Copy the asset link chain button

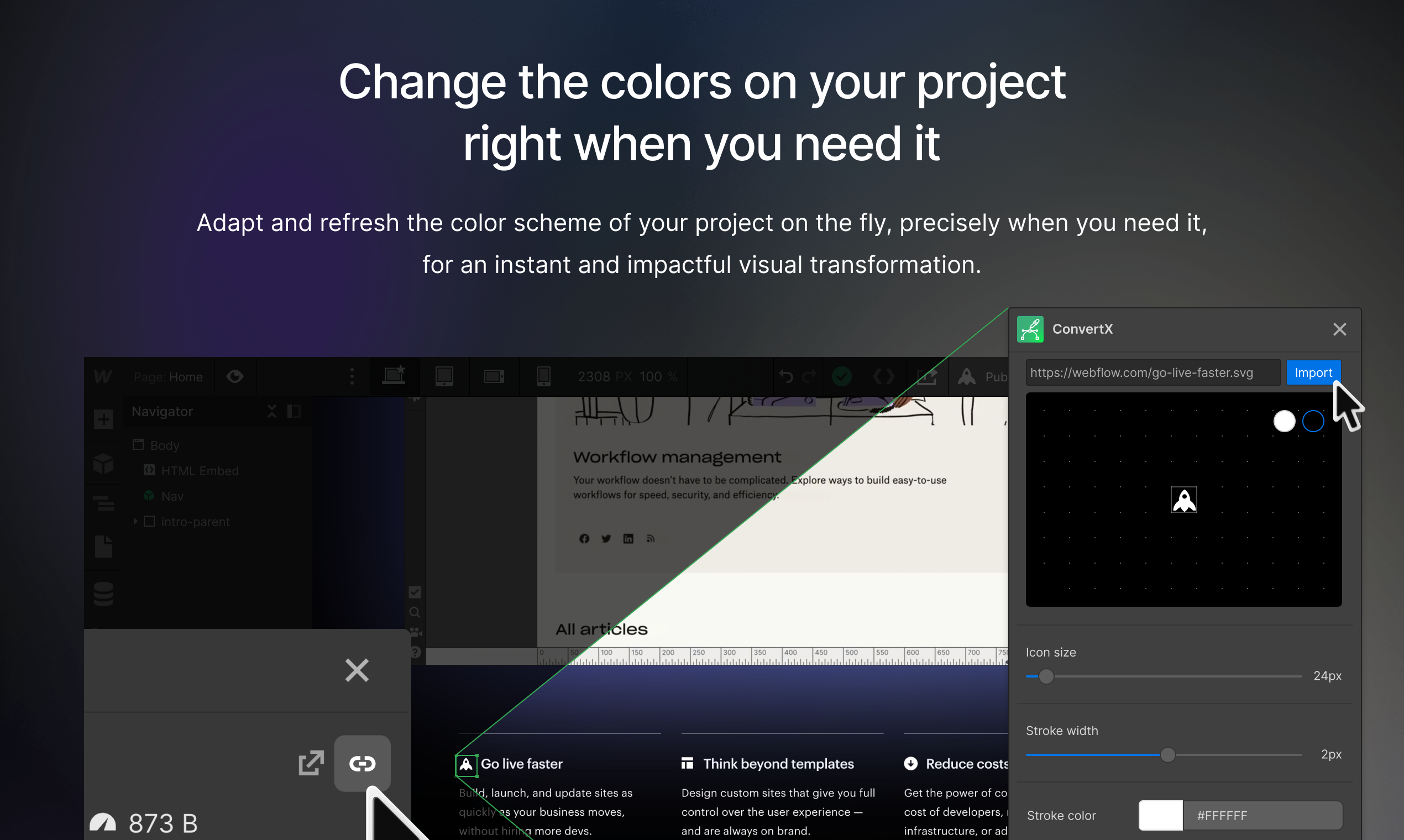pyautogui.click(x=362, y=764)
